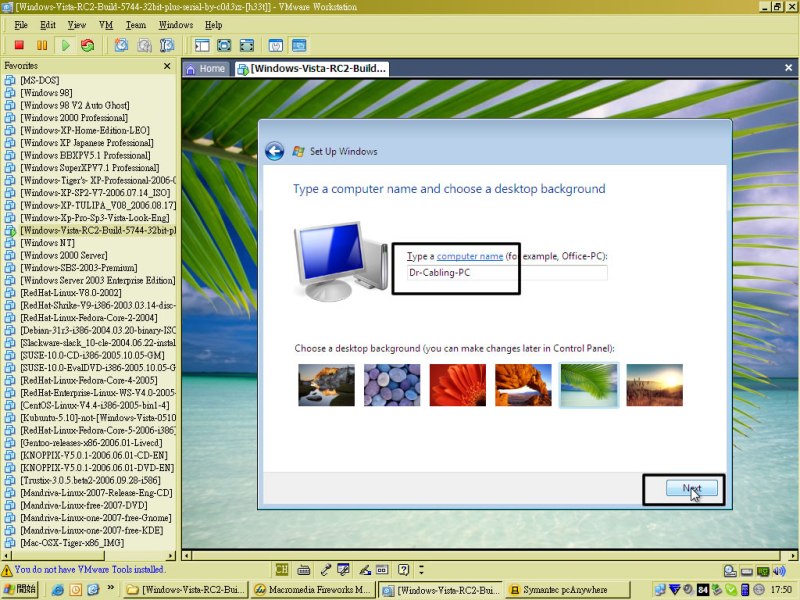This screenshot has height=600, width=800.
Task: Suspend the virtual machine using pause icon
Action: tap(42, 45)
